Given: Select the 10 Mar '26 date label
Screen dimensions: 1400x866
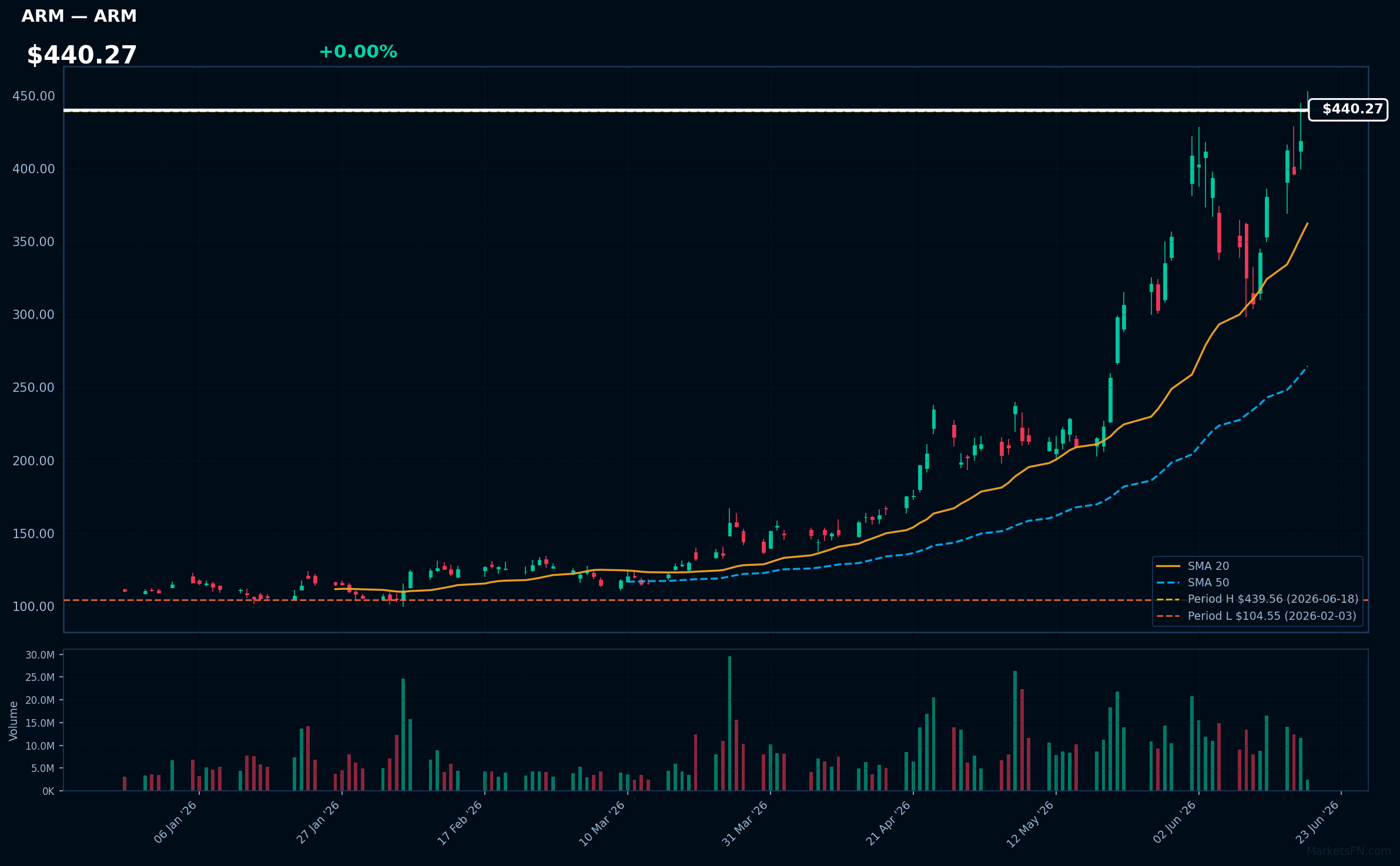Looking at the screenshot, I should pyautogui.click(x=602, y=824).
